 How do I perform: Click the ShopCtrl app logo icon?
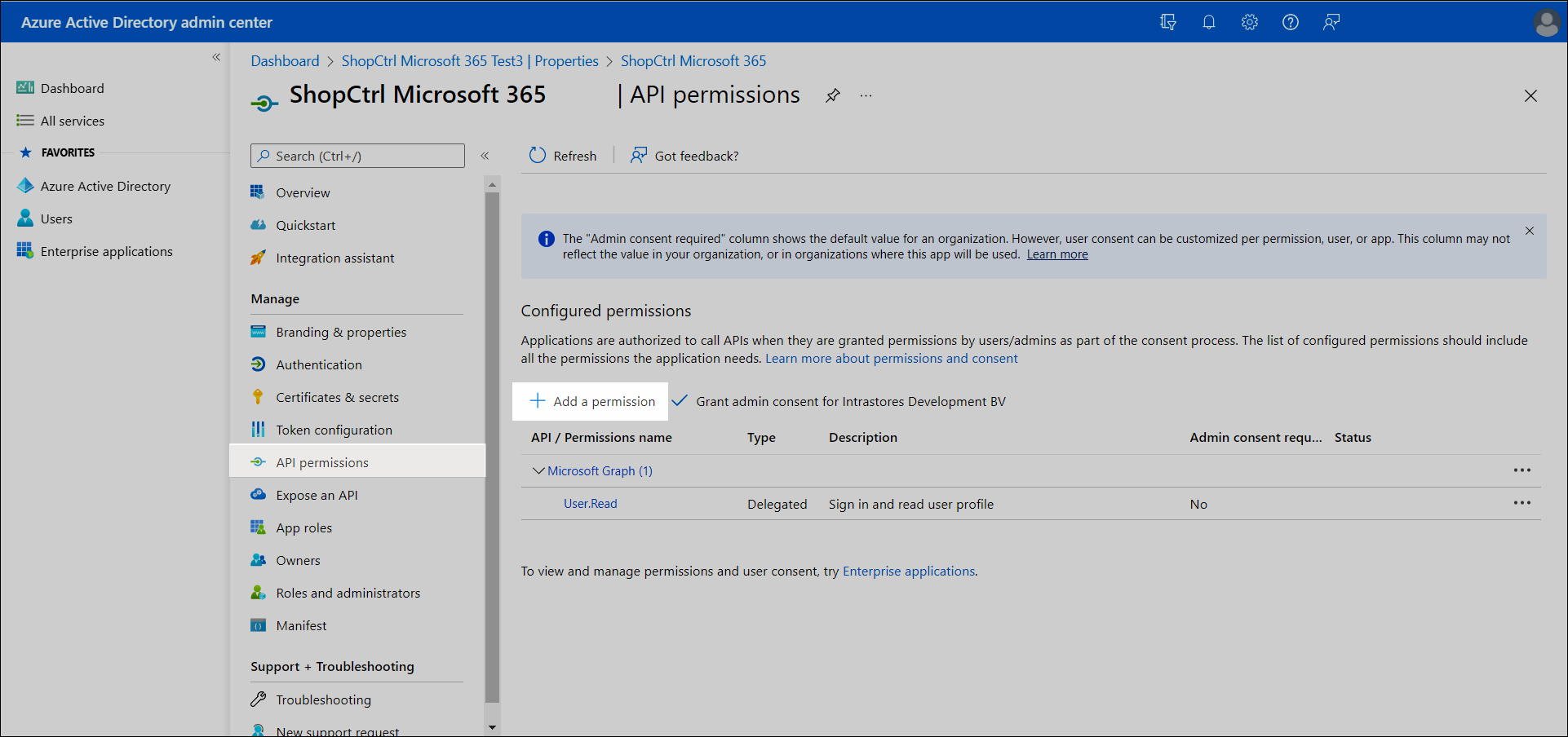tap(264, 103)
